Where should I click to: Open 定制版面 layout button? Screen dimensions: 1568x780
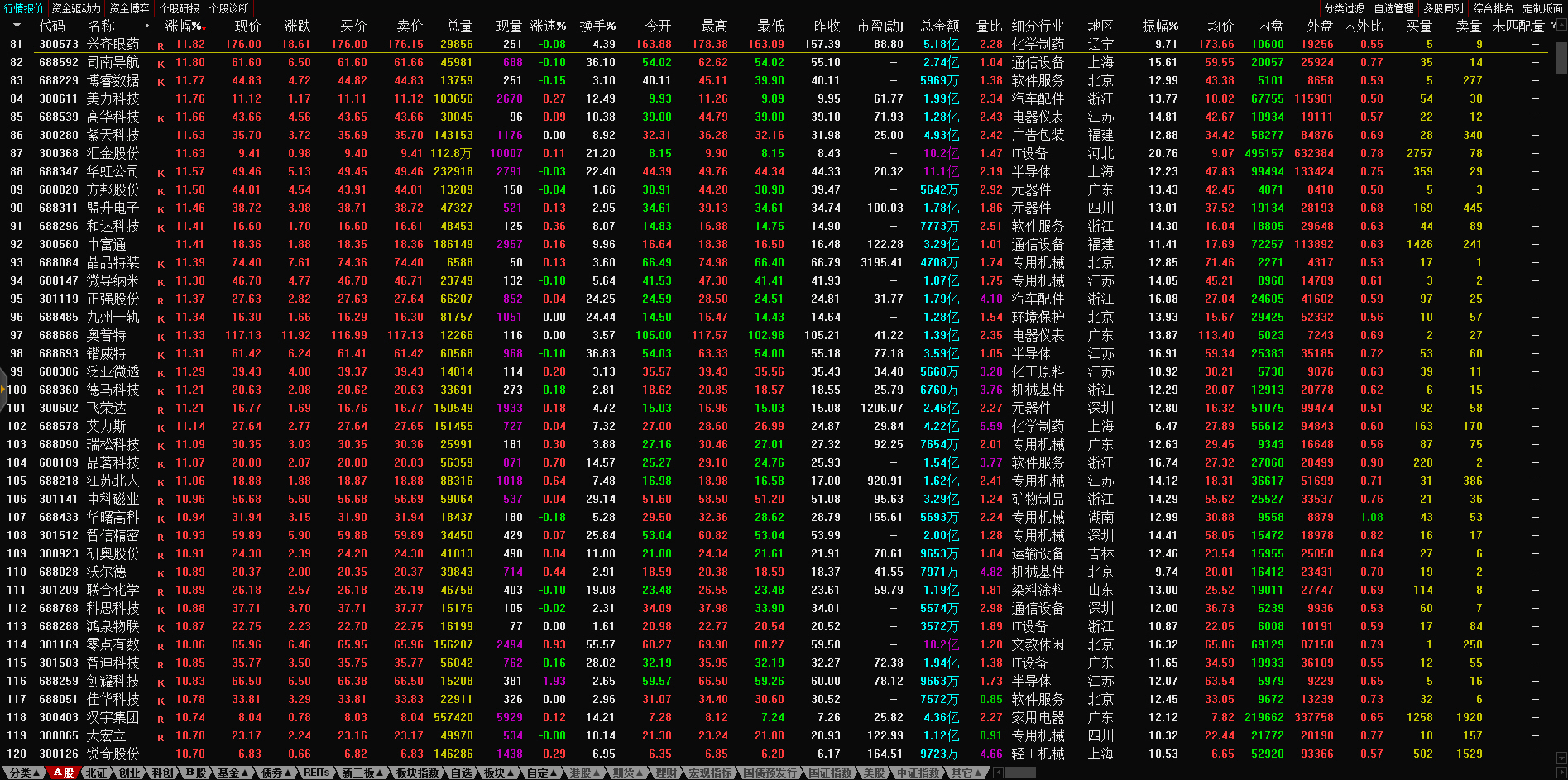pyautogui.click(x=1542, y=8)
